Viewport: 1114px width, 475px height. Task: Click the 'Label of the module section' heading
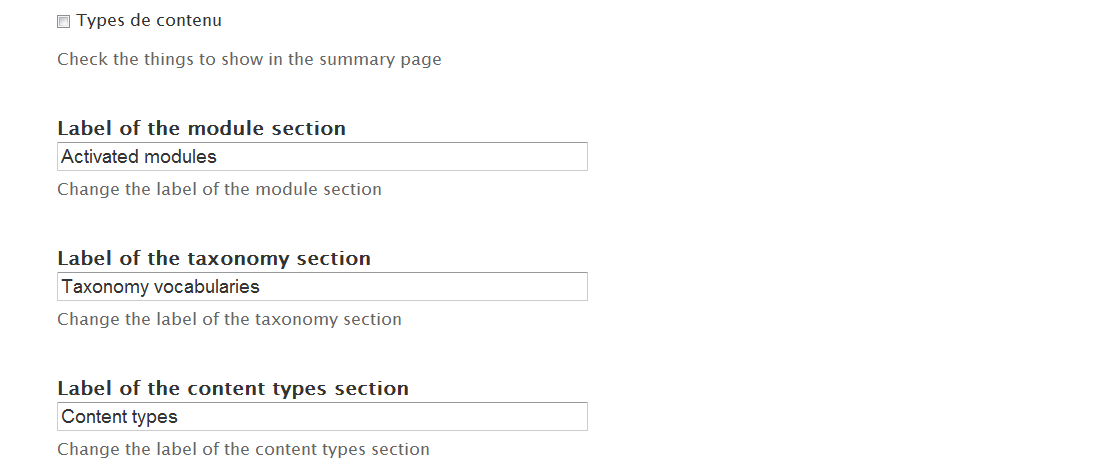[x=201, y=128]
